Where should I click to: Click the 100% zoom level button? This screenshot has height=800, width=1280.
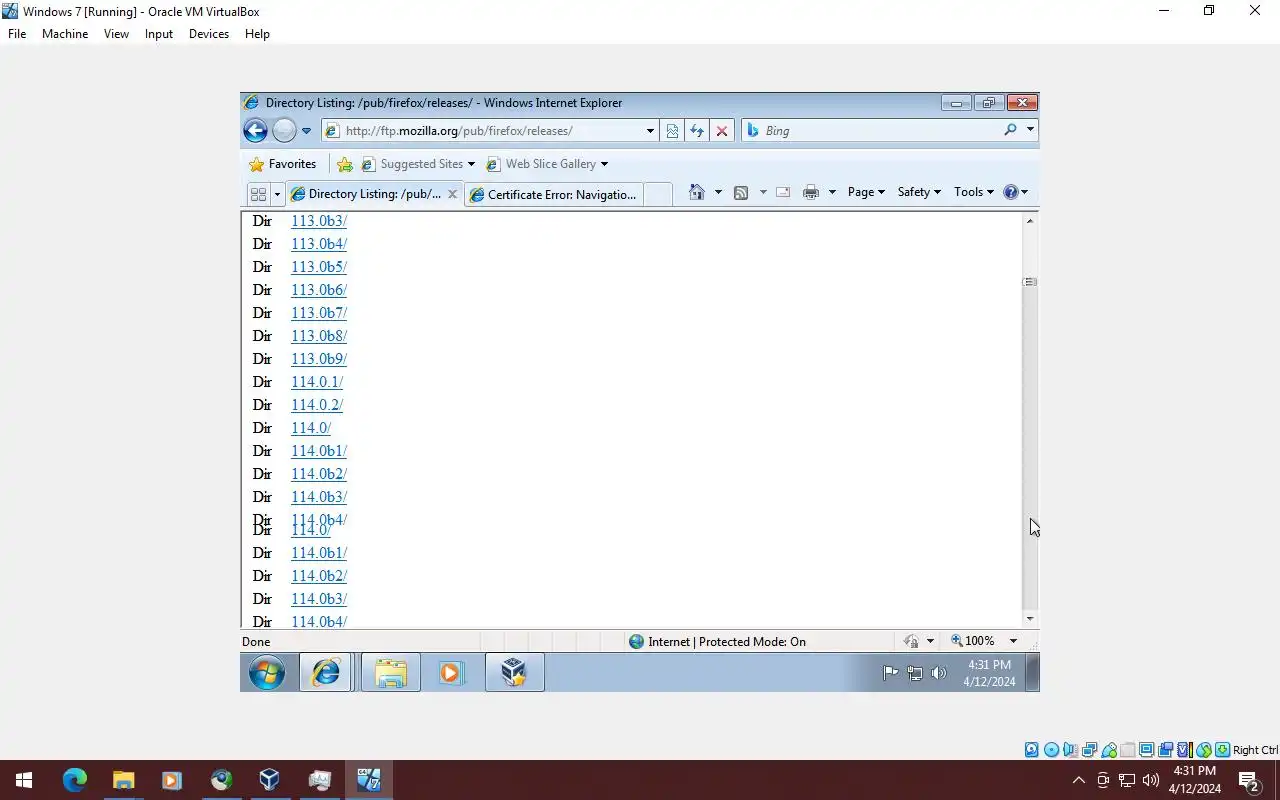[974, 641]
